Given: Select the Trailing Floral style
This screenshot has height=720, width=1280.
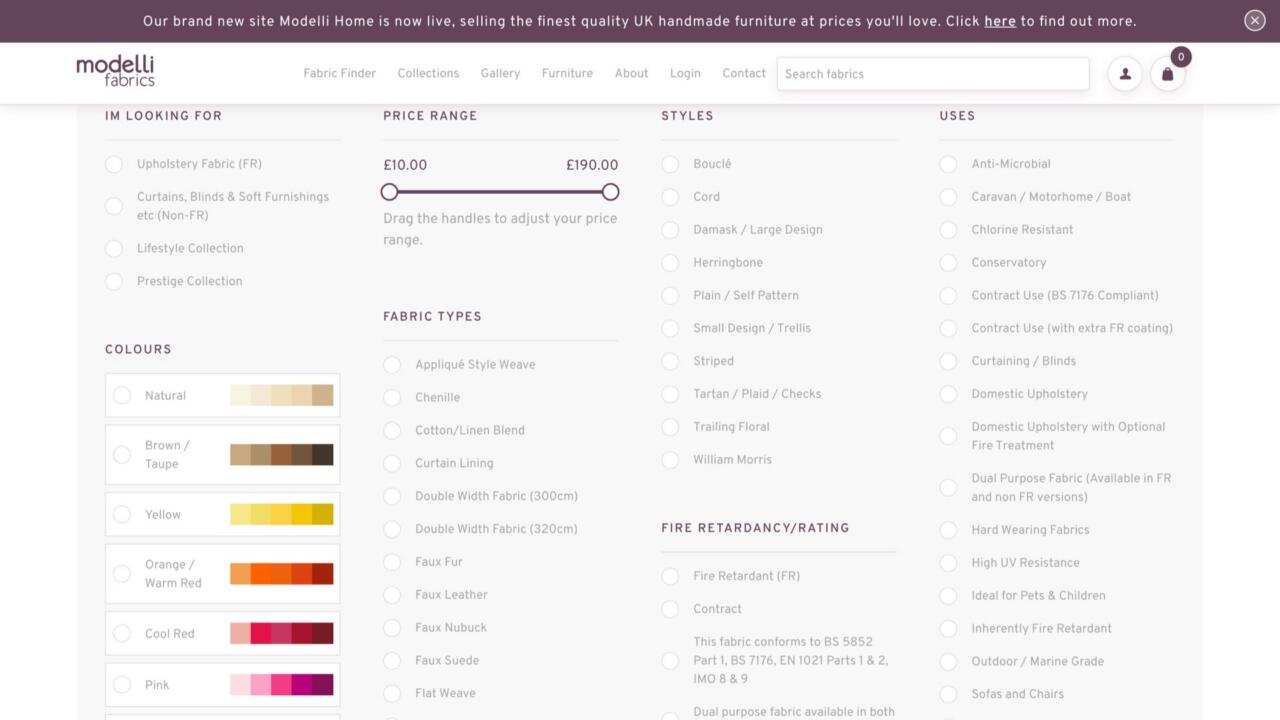Looking at the screenshot, I should pyautogui.click(x=670, y=427).
